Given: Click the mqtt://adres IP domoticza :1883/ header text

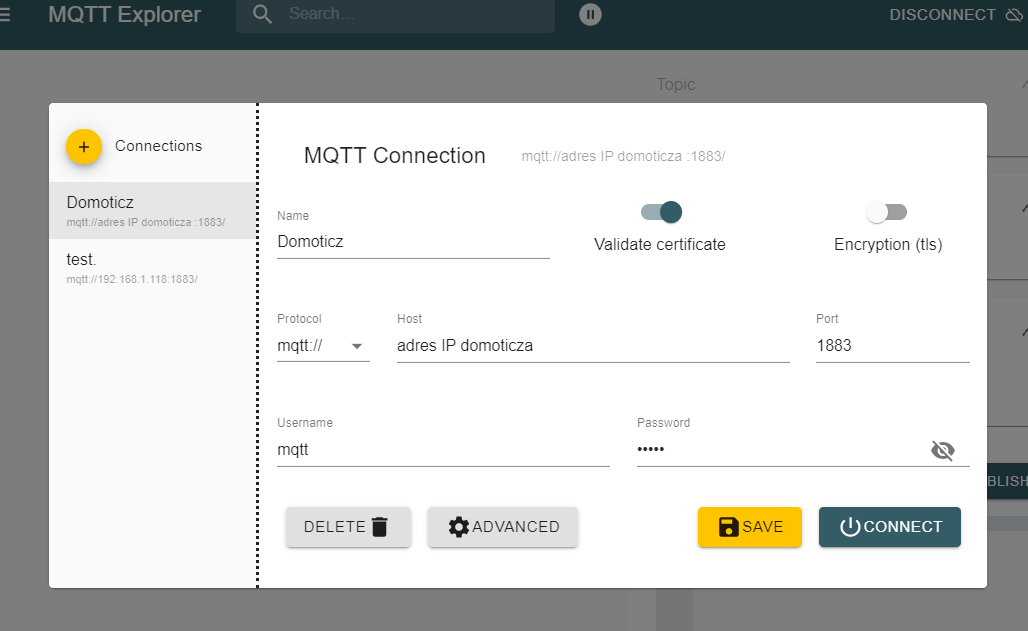Looking at the screenshot, I should (x=623, y=156).
